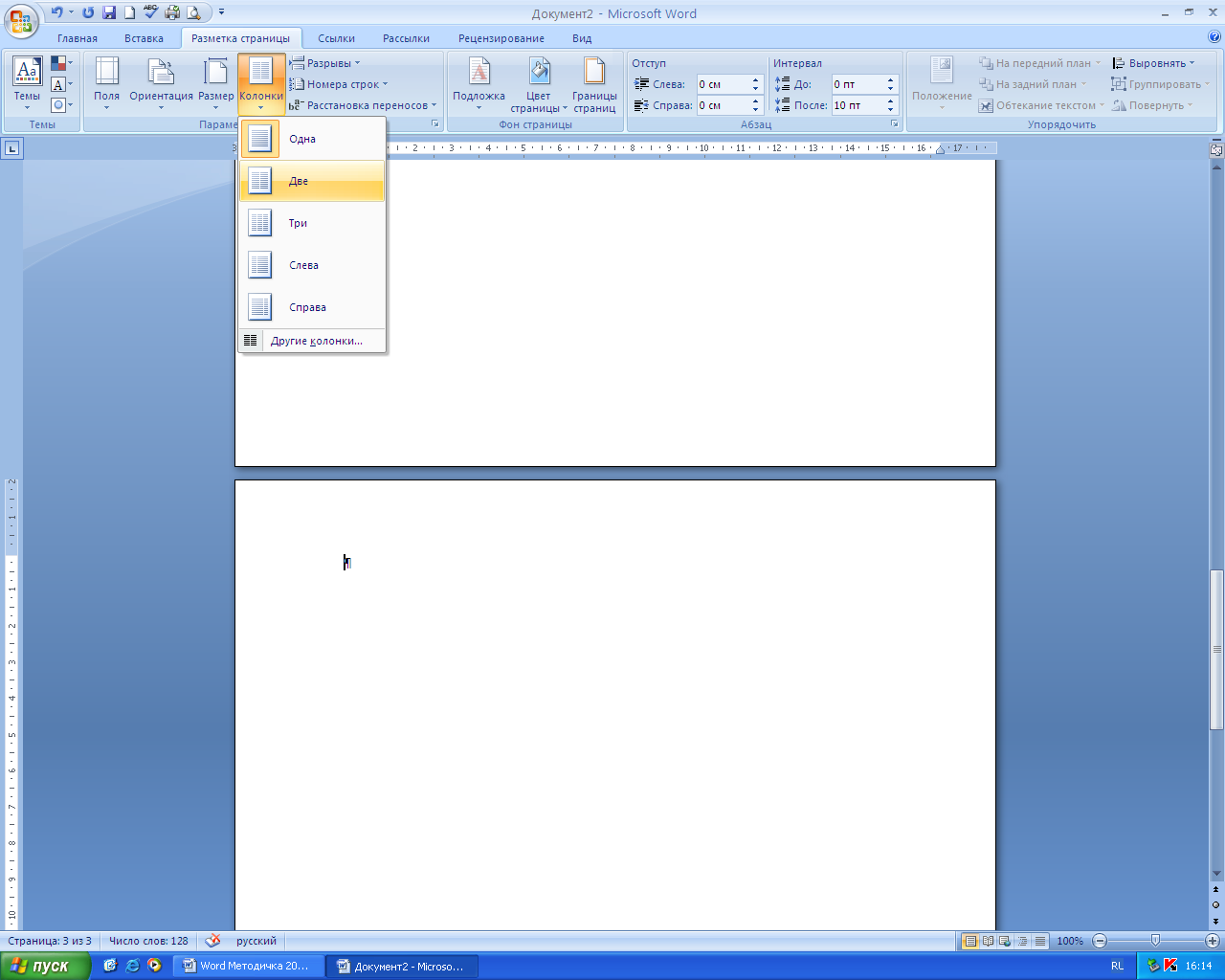Switch to the Рецензирование tab

coord(501,38)
